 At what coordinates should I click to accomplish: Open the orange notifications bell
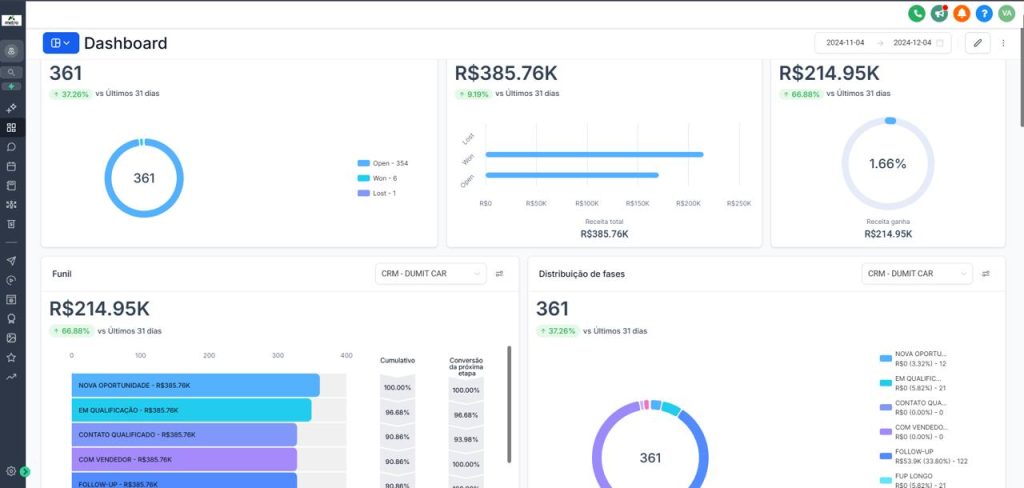click(961, 13)
